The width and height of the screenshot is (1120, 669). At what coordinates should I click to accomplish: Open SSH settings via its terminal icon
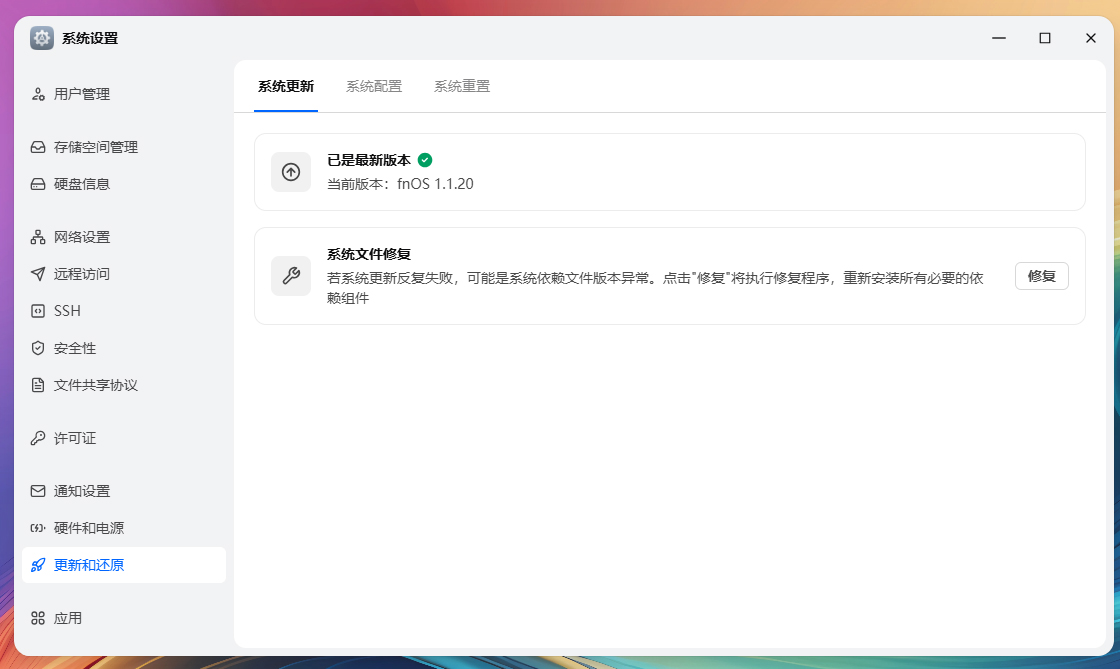40,310
